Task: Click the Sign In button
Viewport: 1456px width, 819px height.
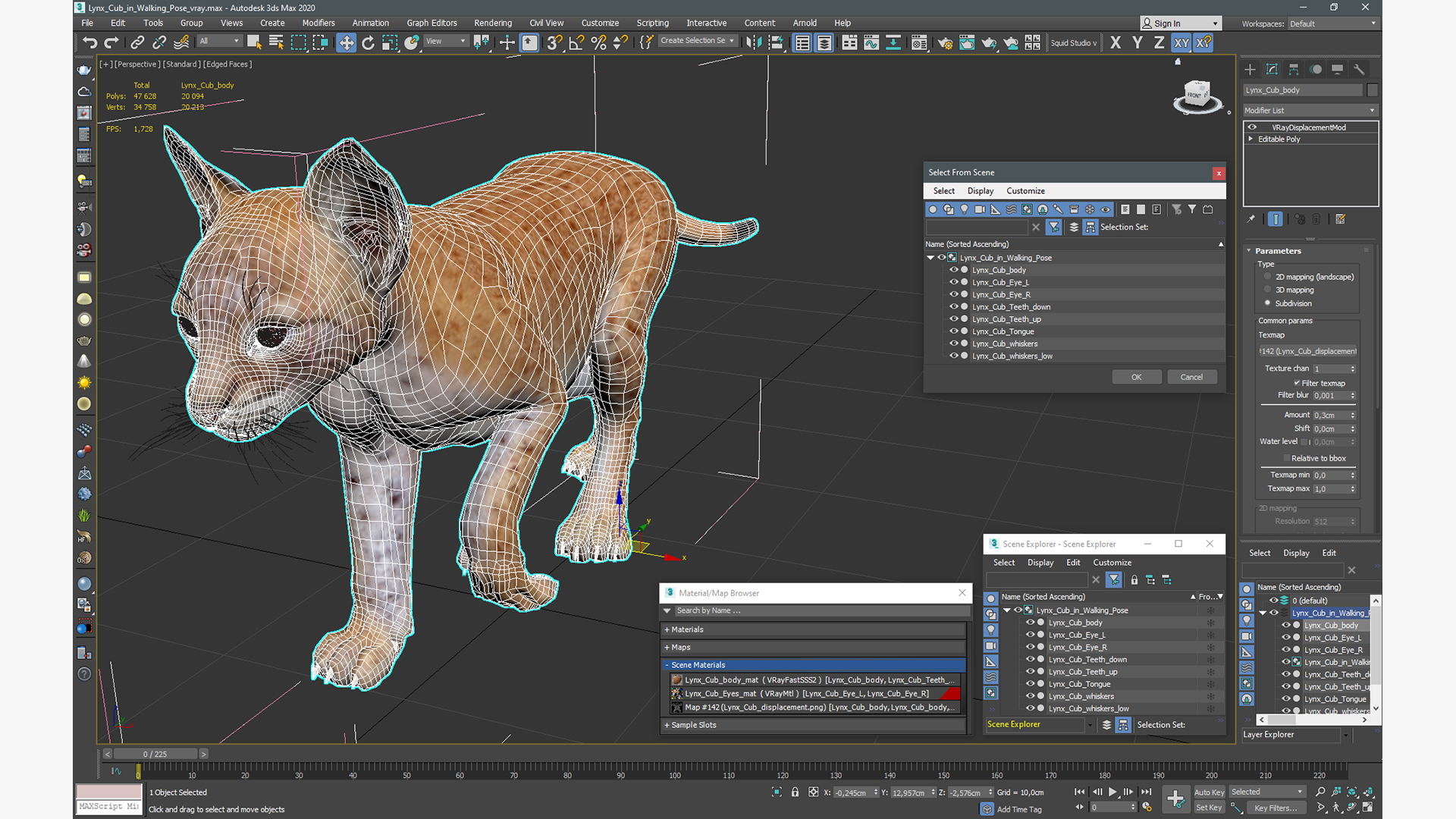Action: (x=1181, y=24)
